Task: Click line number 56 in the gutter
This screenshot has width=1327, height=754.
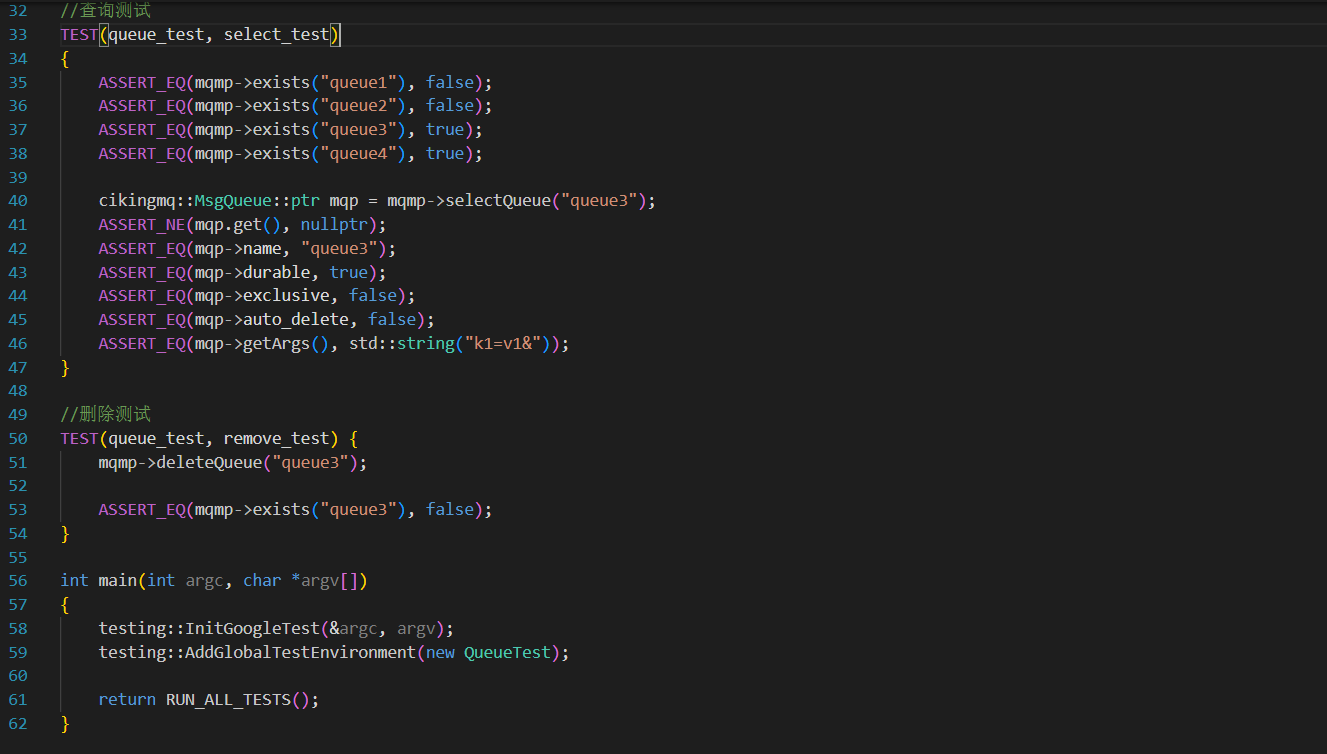Action: point(18,580)
